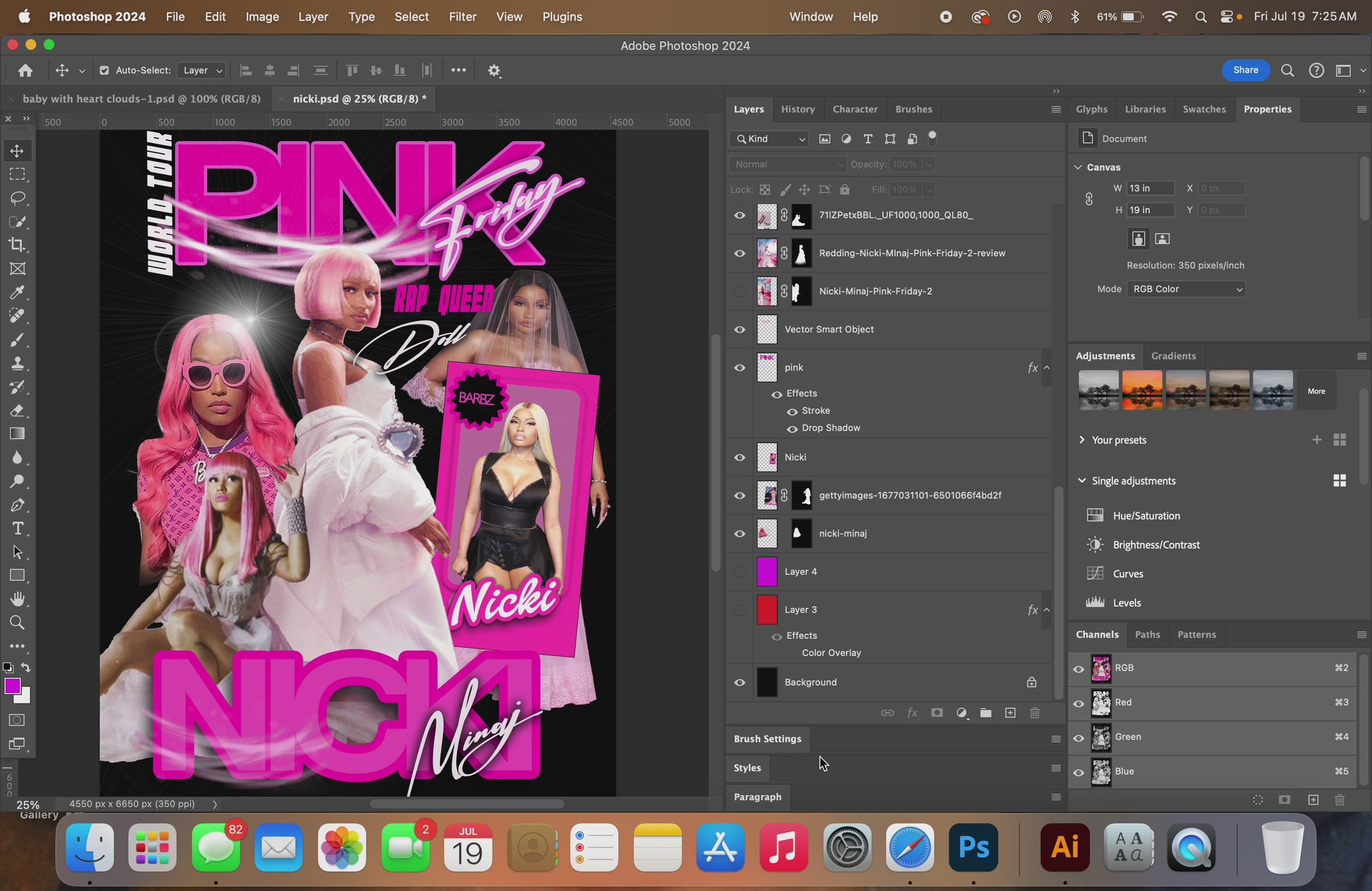Hide the Background layer

click(740, 683)
